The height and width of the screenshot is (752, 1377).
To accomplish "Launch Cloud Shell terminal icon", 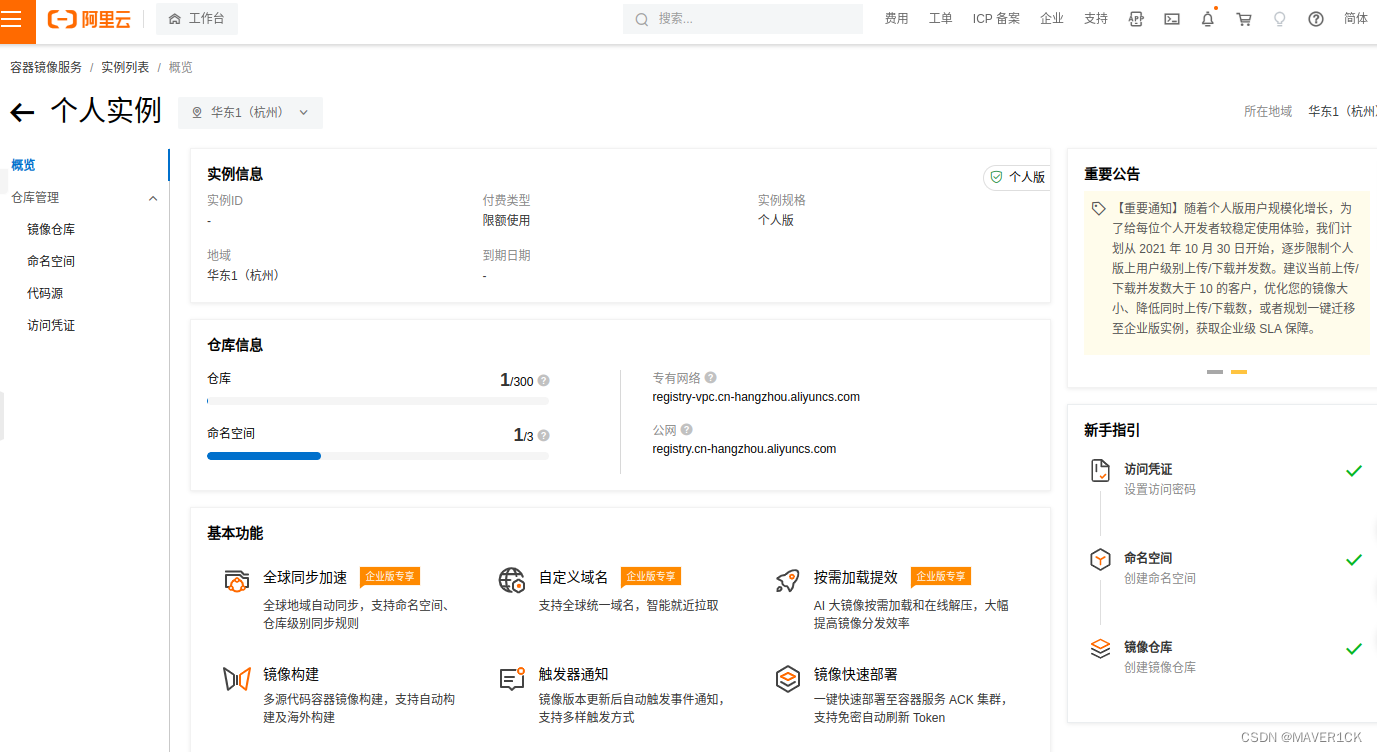I will pos(1172,19).
